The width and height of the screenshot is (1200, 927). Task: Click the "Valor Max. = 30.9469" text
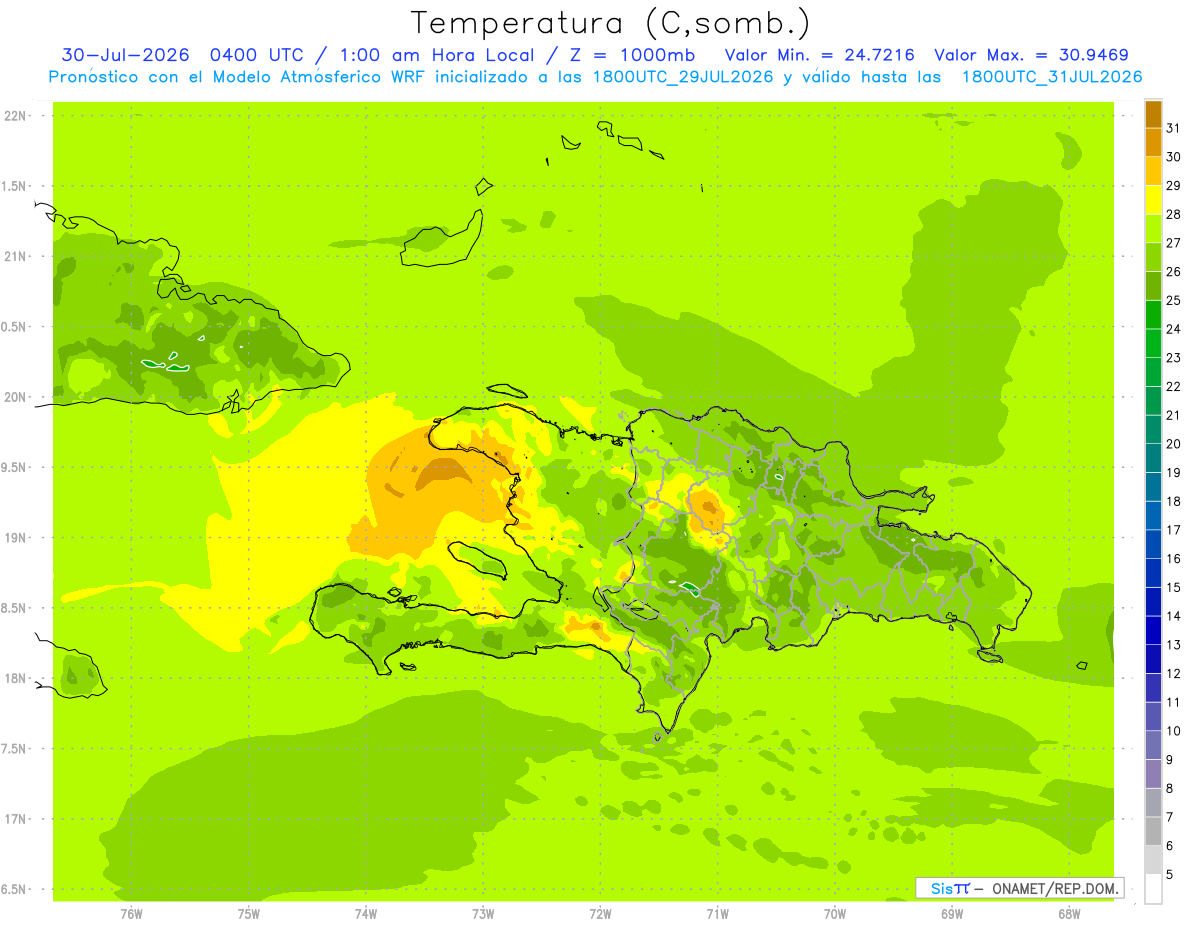(1032, 55)
